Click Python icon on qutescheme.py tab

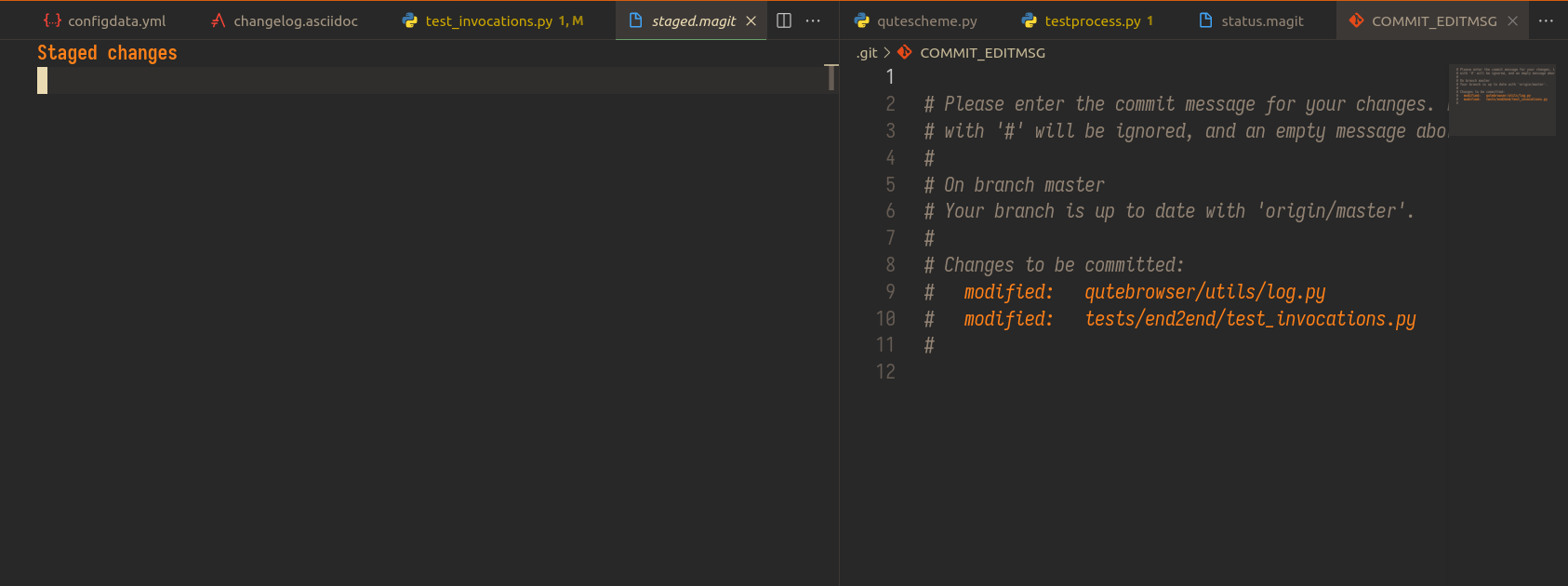(862, 20)
